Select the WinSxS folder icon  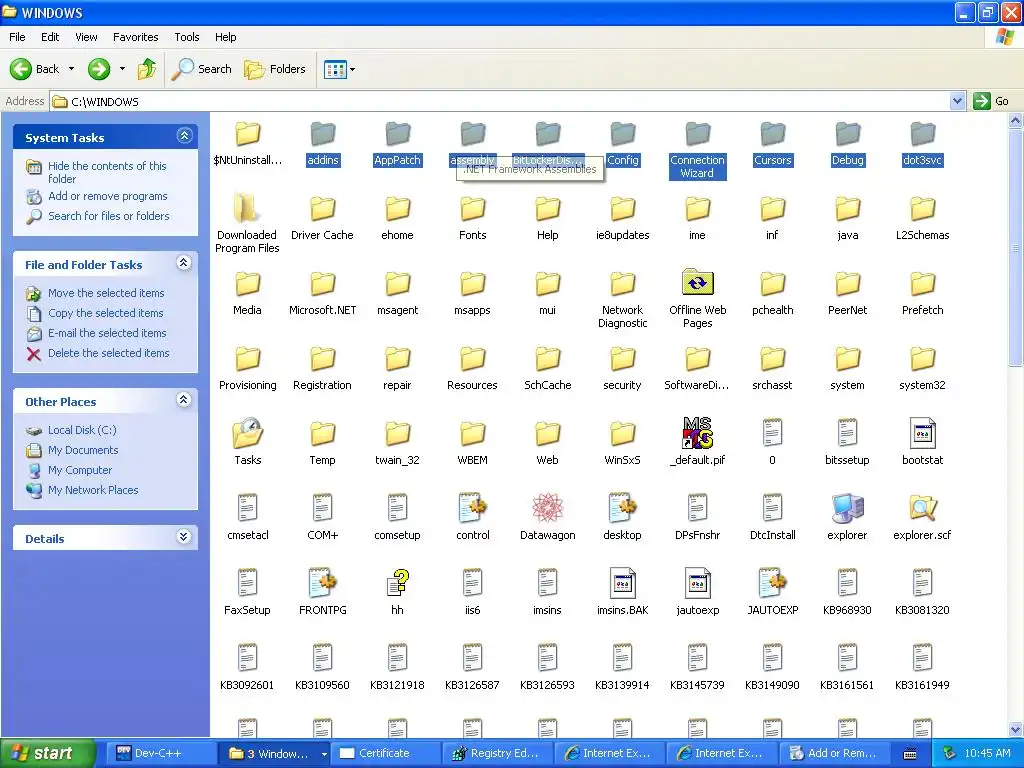tap(622, 434)
